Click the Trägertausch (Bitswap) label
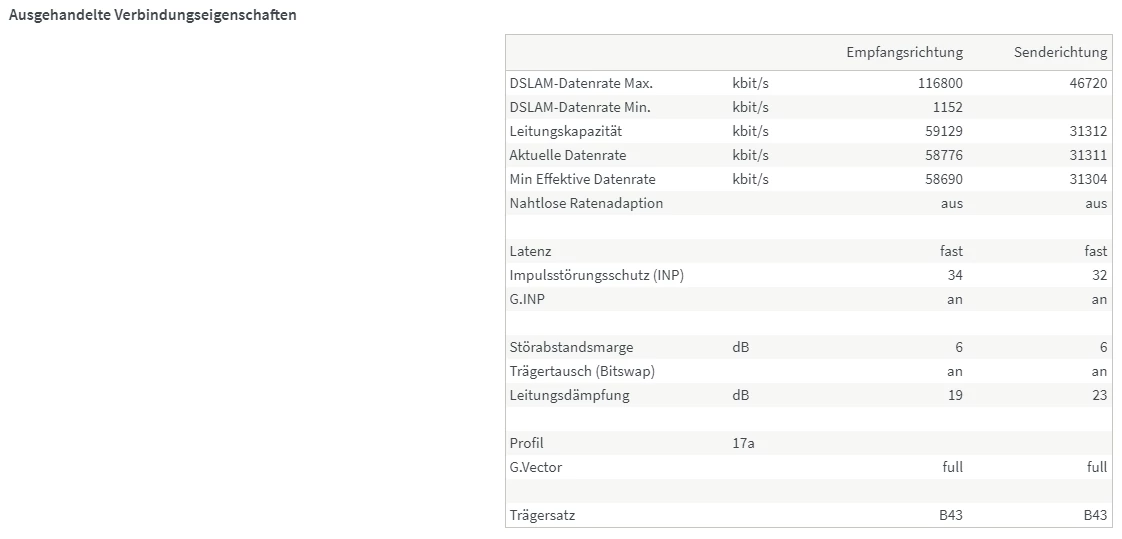Image resolution: width=1122 pixels, height=539 pixels. 582,371
